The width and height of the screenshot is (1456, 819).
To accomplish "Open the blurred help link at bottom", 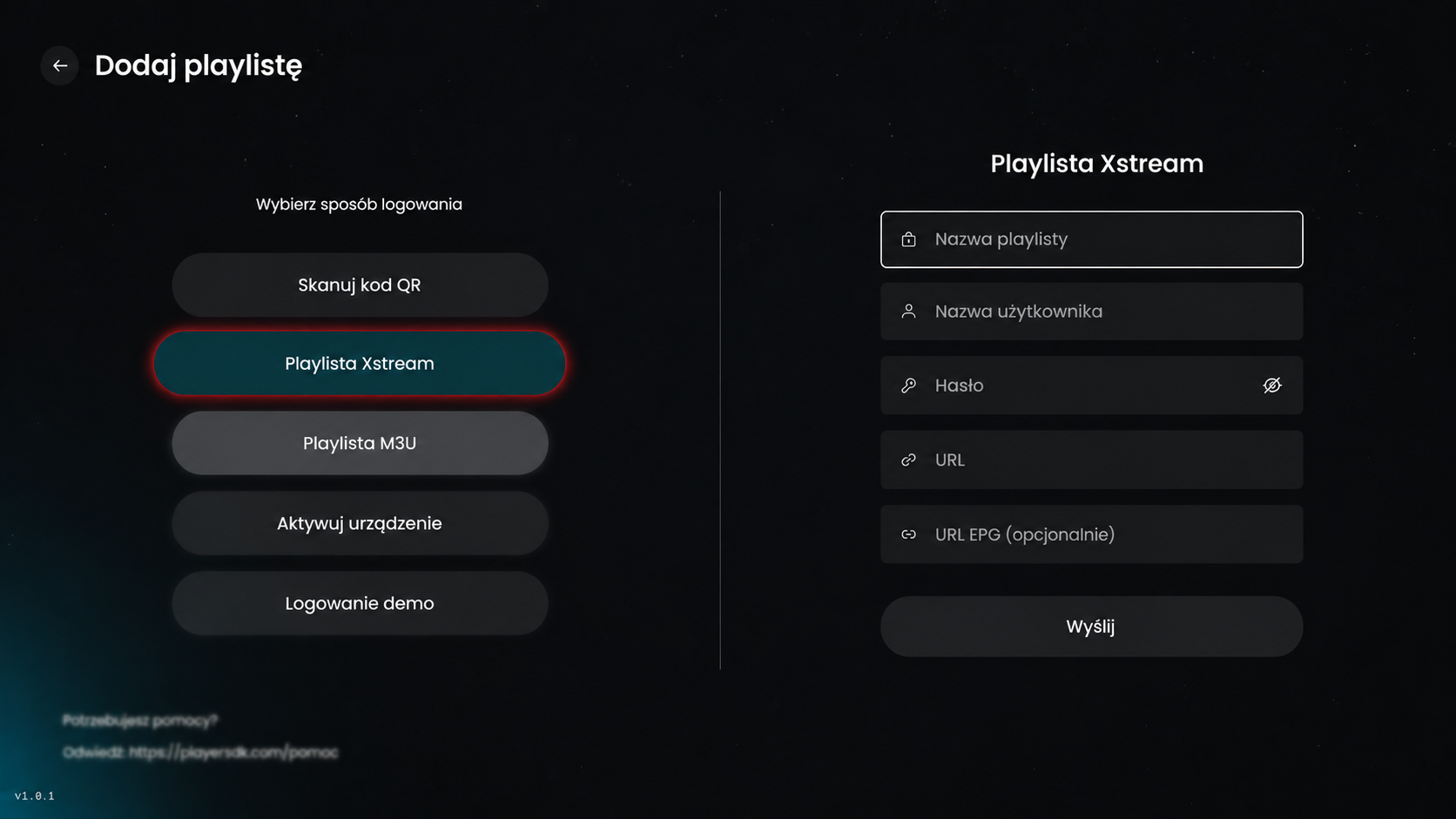I will [x=233, y=752].
